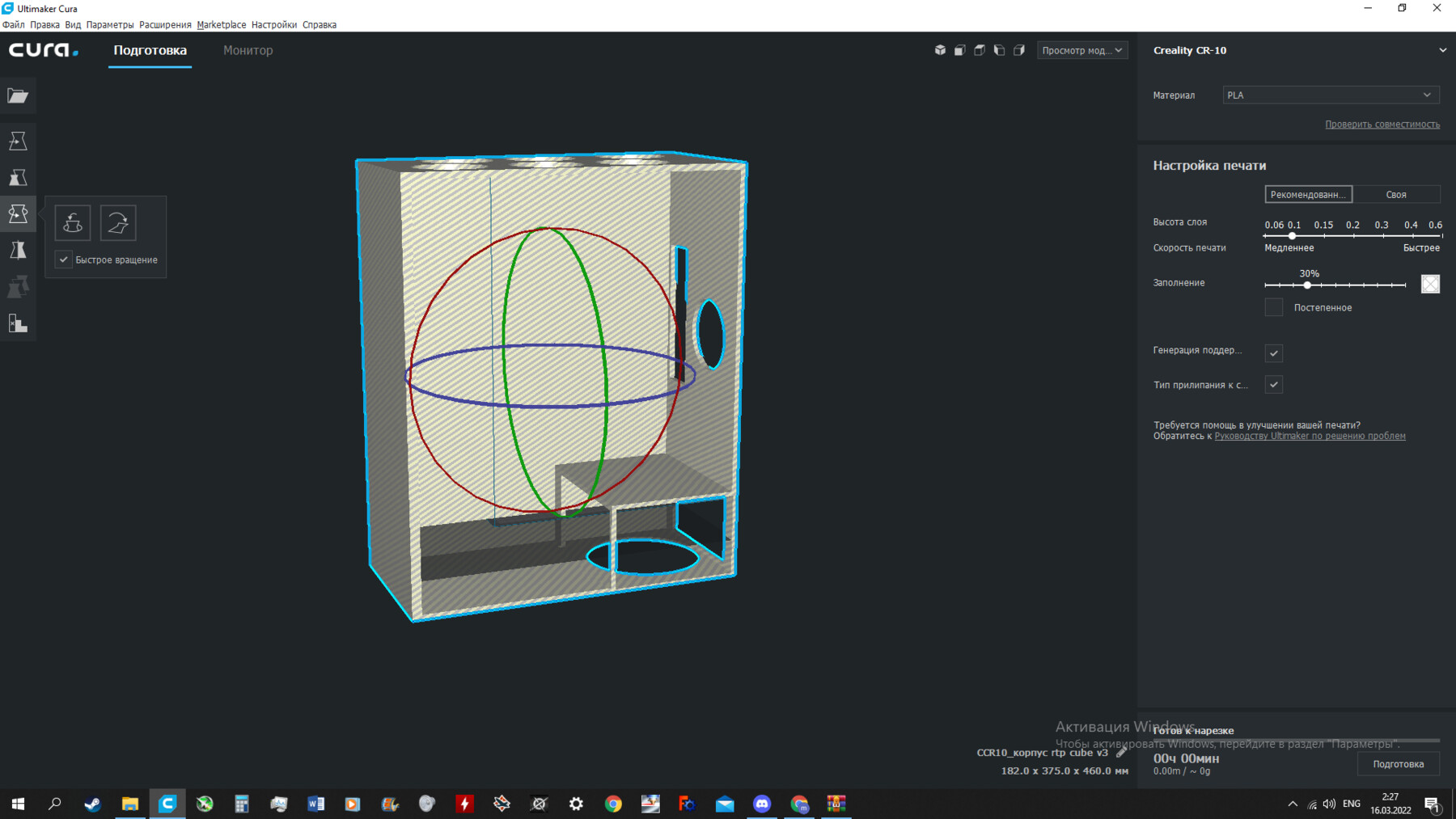This screenshot has width=1456, height=819.
Task: Activate the Mirror tool
Action: coord(18,251)
